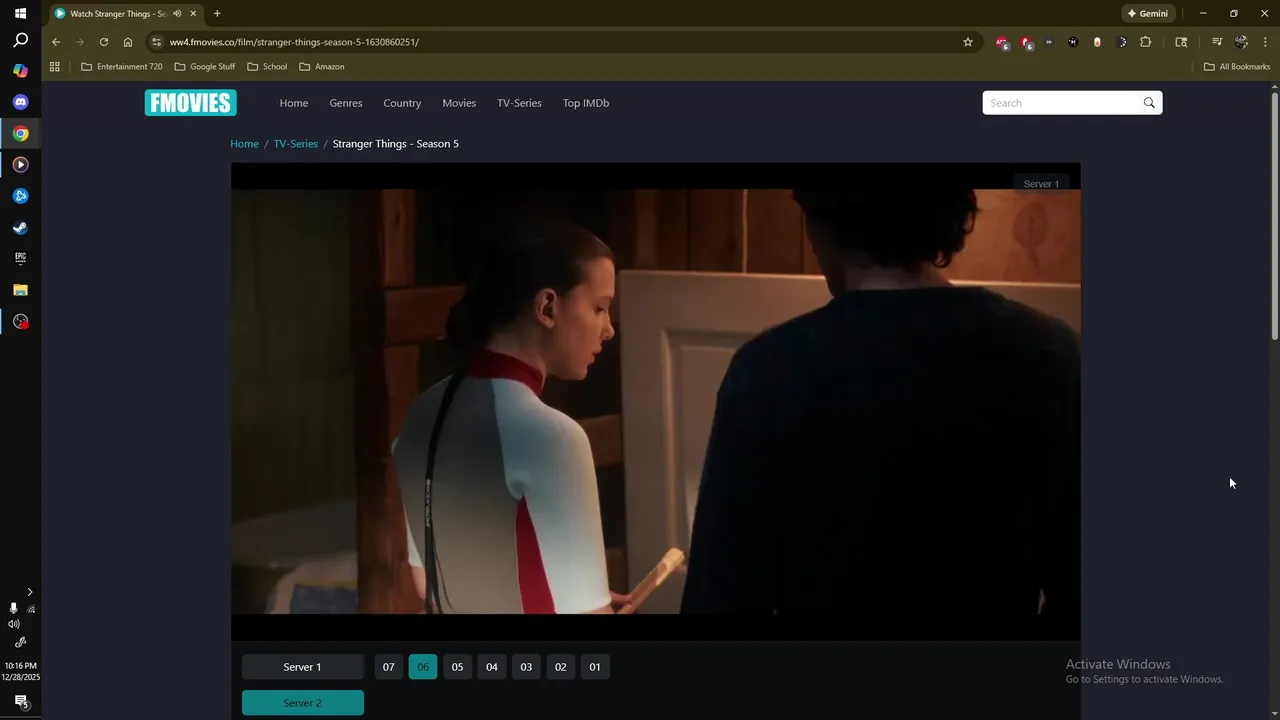
Task: Open Copilot from the taskbar
Action: pos(20,71)
